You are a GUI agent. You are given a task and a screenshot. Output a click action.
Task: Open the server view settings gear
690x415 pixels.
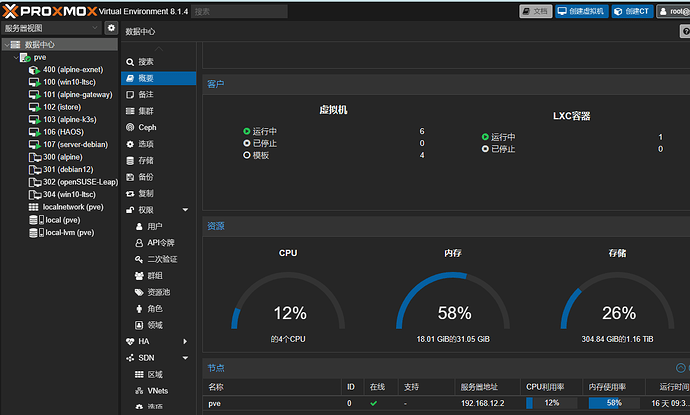pos(111,28)
